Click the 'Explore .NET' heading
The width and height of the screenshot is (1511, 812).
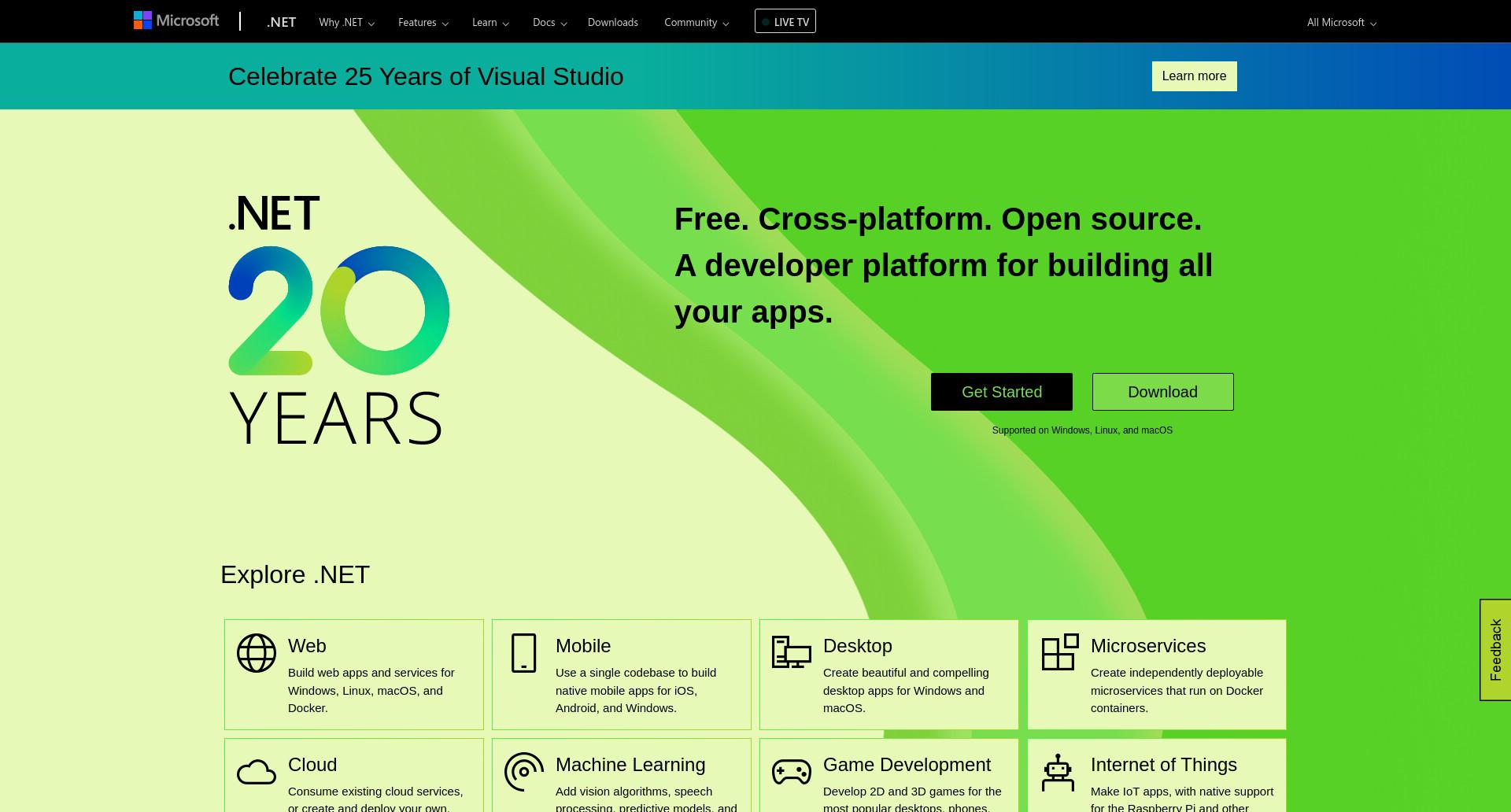pyautogui.click(x=295, y=574)
